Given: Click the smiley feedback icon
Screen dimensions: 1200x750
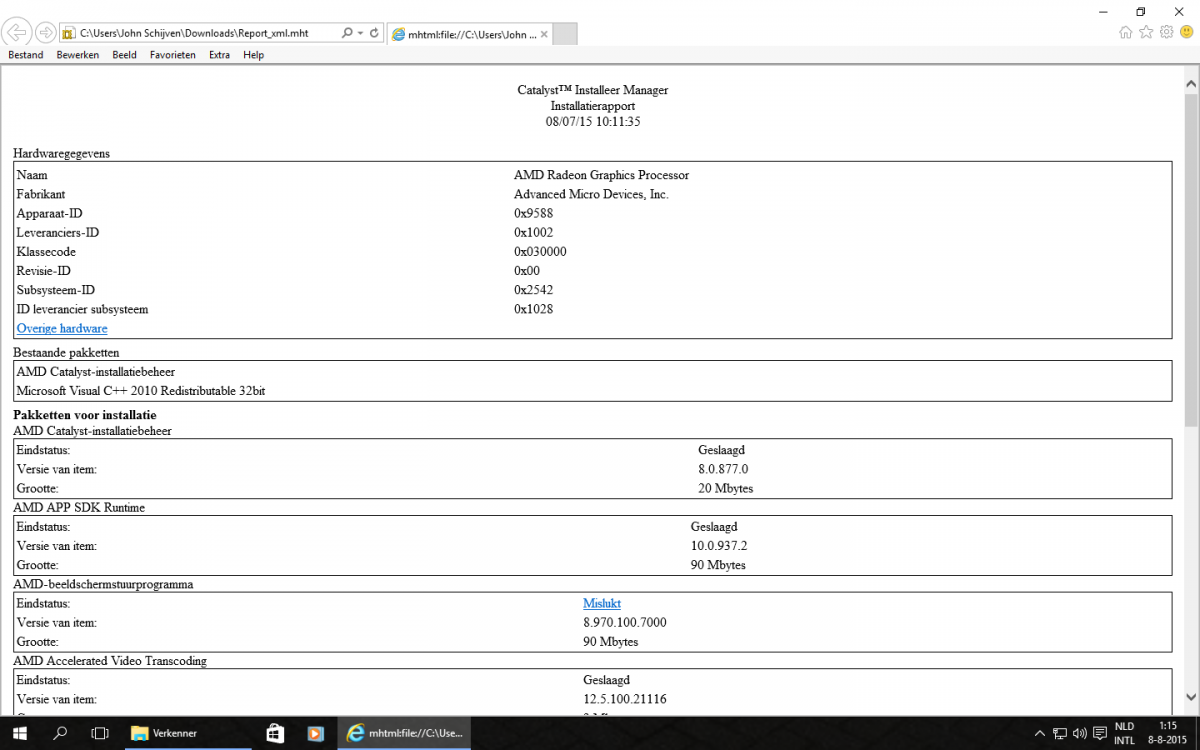Looking at the screenshot, I should (x=1186, y=33).
